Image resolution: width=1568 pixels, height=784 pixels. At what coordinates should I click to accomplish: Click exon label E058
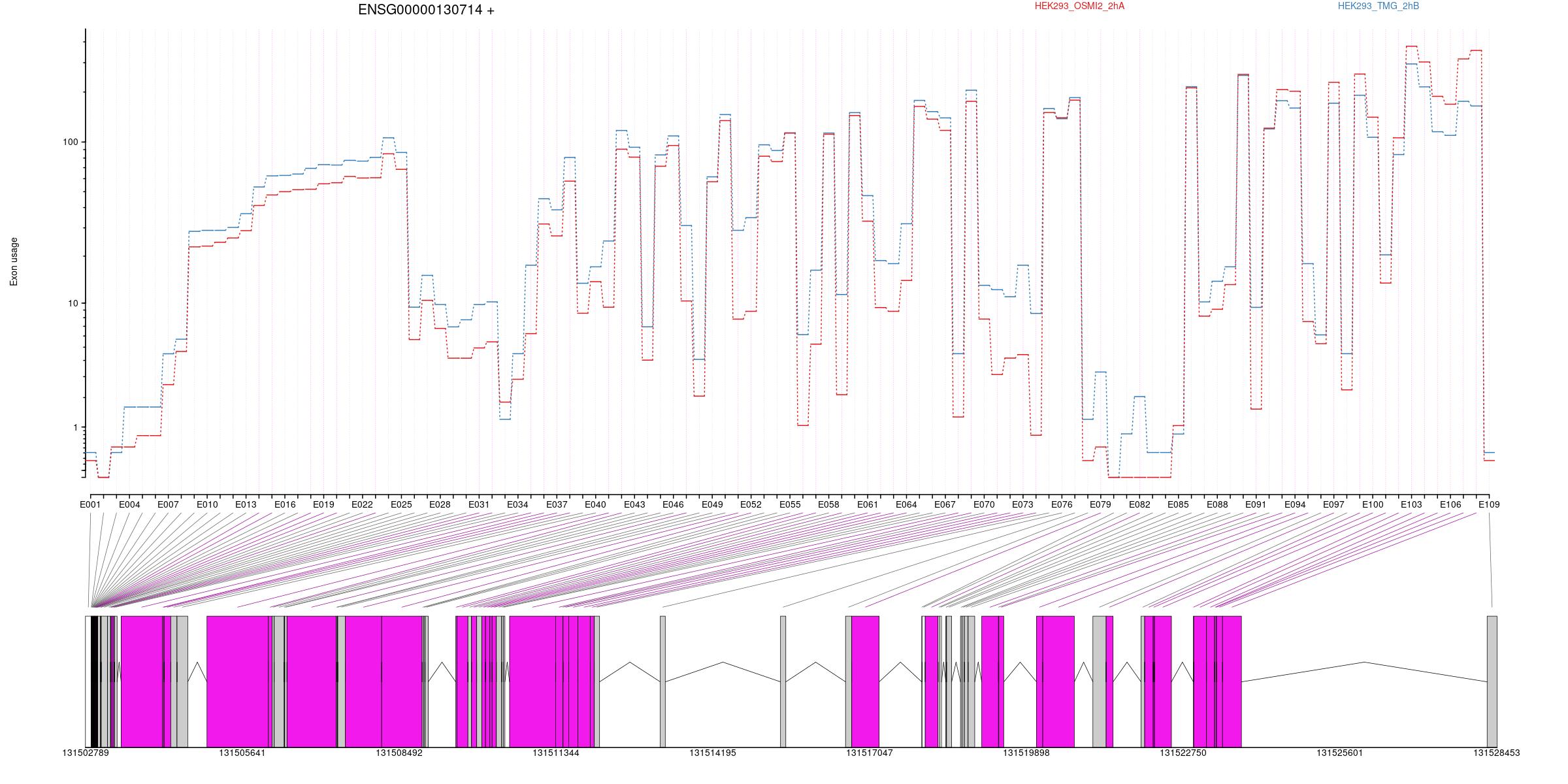tap(828, 504)
